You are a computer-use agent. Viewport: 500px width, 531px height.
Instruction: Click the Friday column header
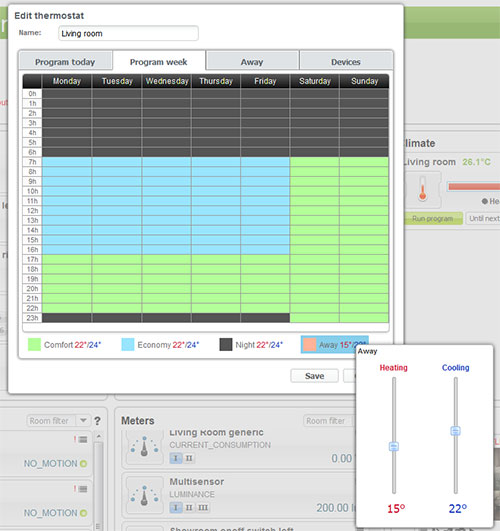pos(265,81)
